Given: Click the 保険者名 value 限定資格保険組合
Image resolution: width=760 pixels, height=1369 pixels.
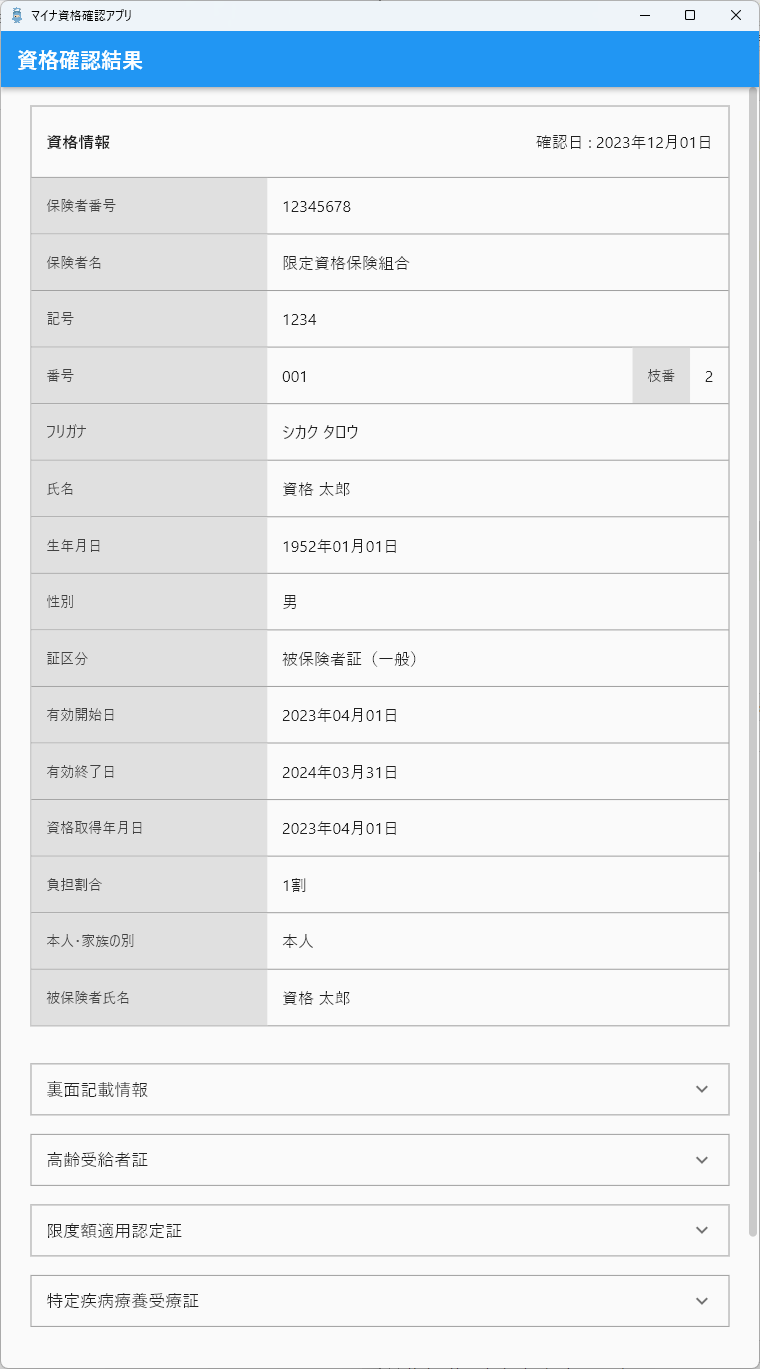Looking at the screenshot, I should (346, 264).
